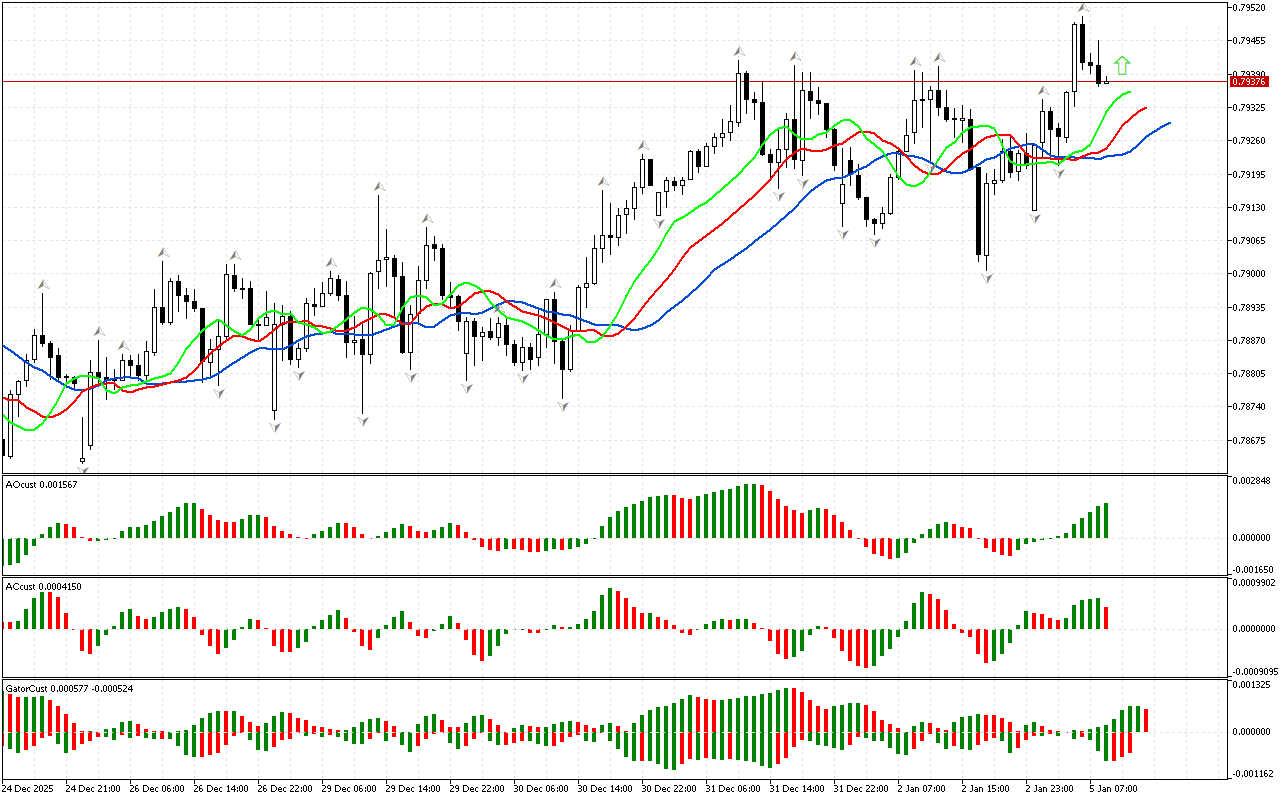Click the 5 Jan 07:00 time label
The image size is (1280, 800).
(x=1112, y=789)
